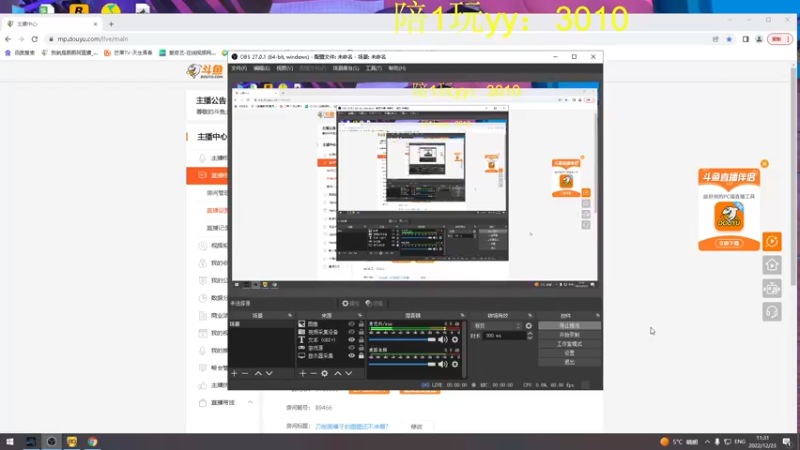Open the OBS 工具(T) menu
Viewport: 800px width, 450px height.
click(x=373, y=68)
